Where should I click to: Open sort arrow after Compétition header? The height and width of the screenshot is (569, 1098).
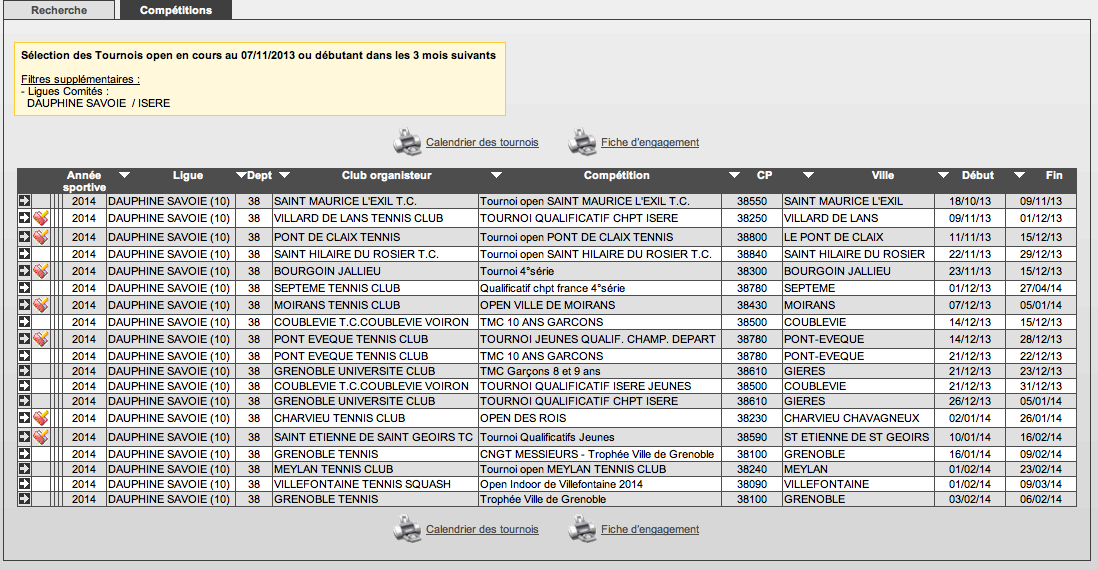tap(735, 175)
